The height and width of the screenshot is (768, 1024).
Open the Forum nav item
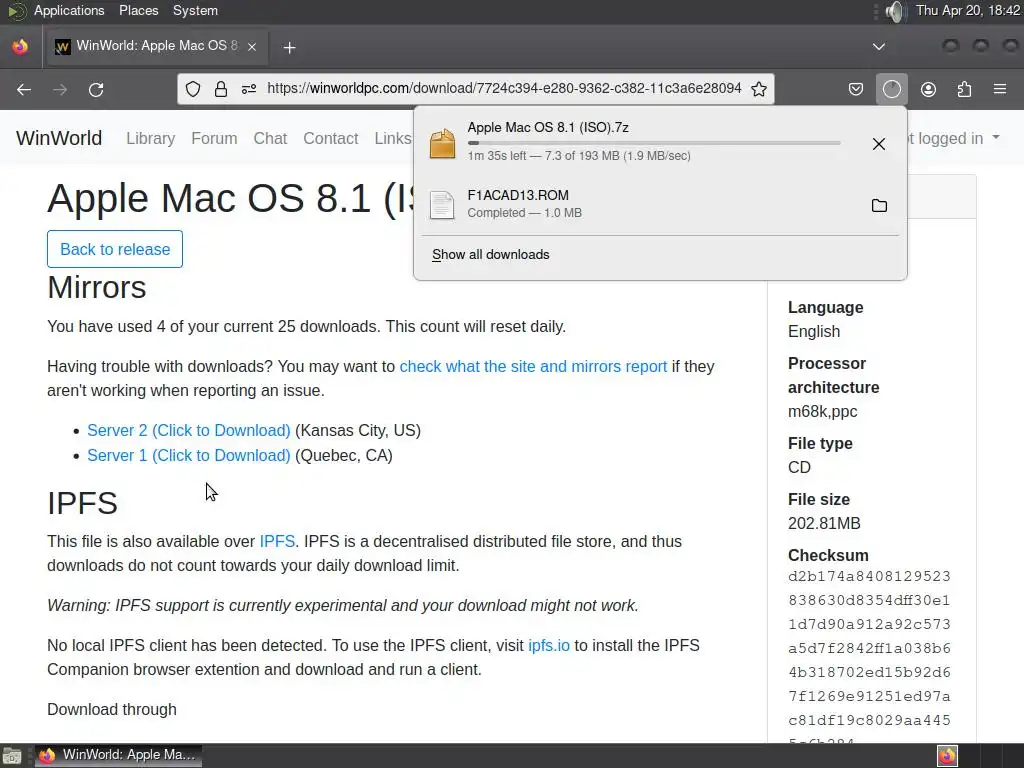pos(214,138)
